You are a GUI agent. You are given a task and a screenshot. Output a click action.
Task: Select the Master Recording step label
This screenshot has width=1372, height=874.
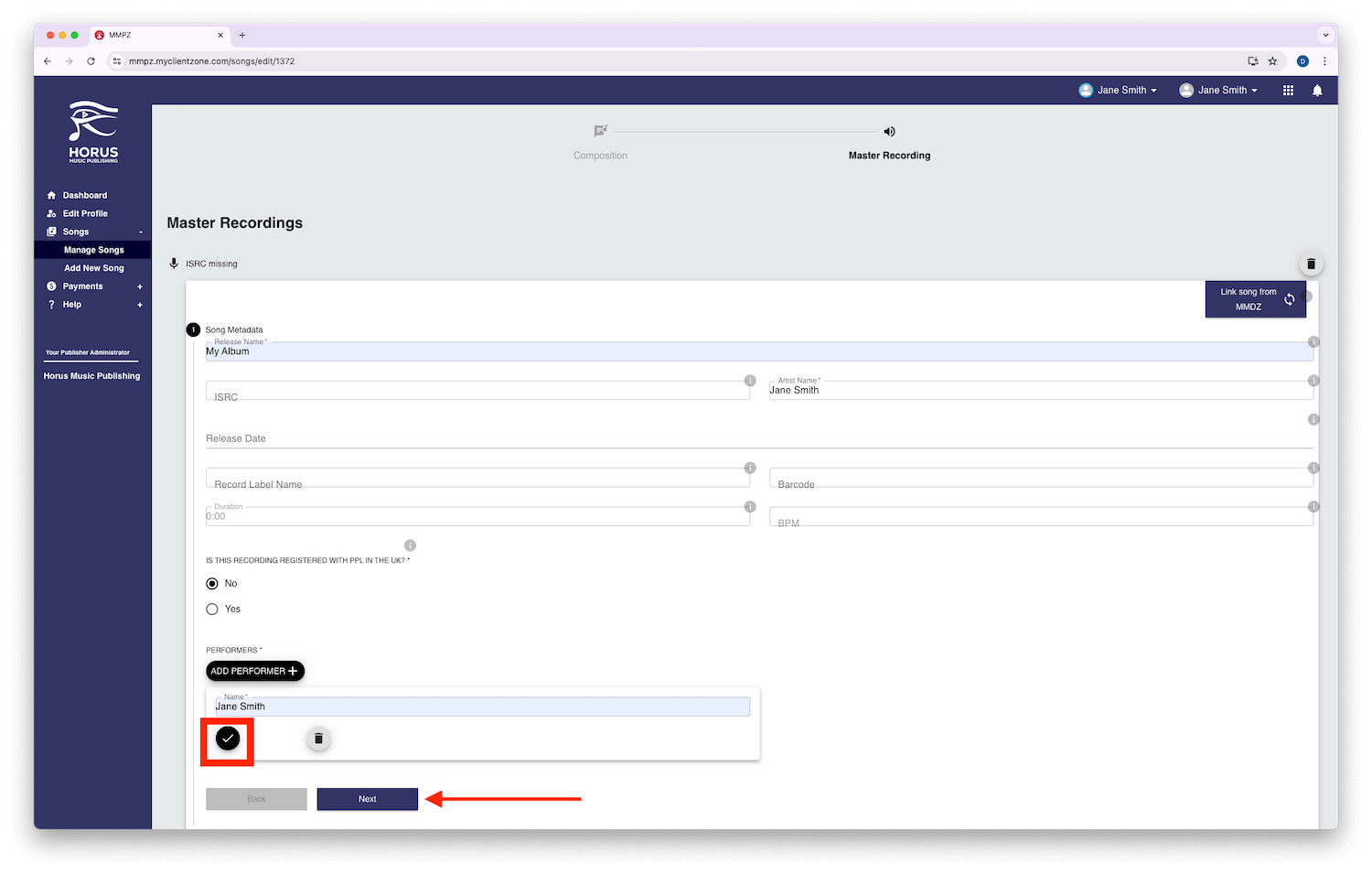889,156
